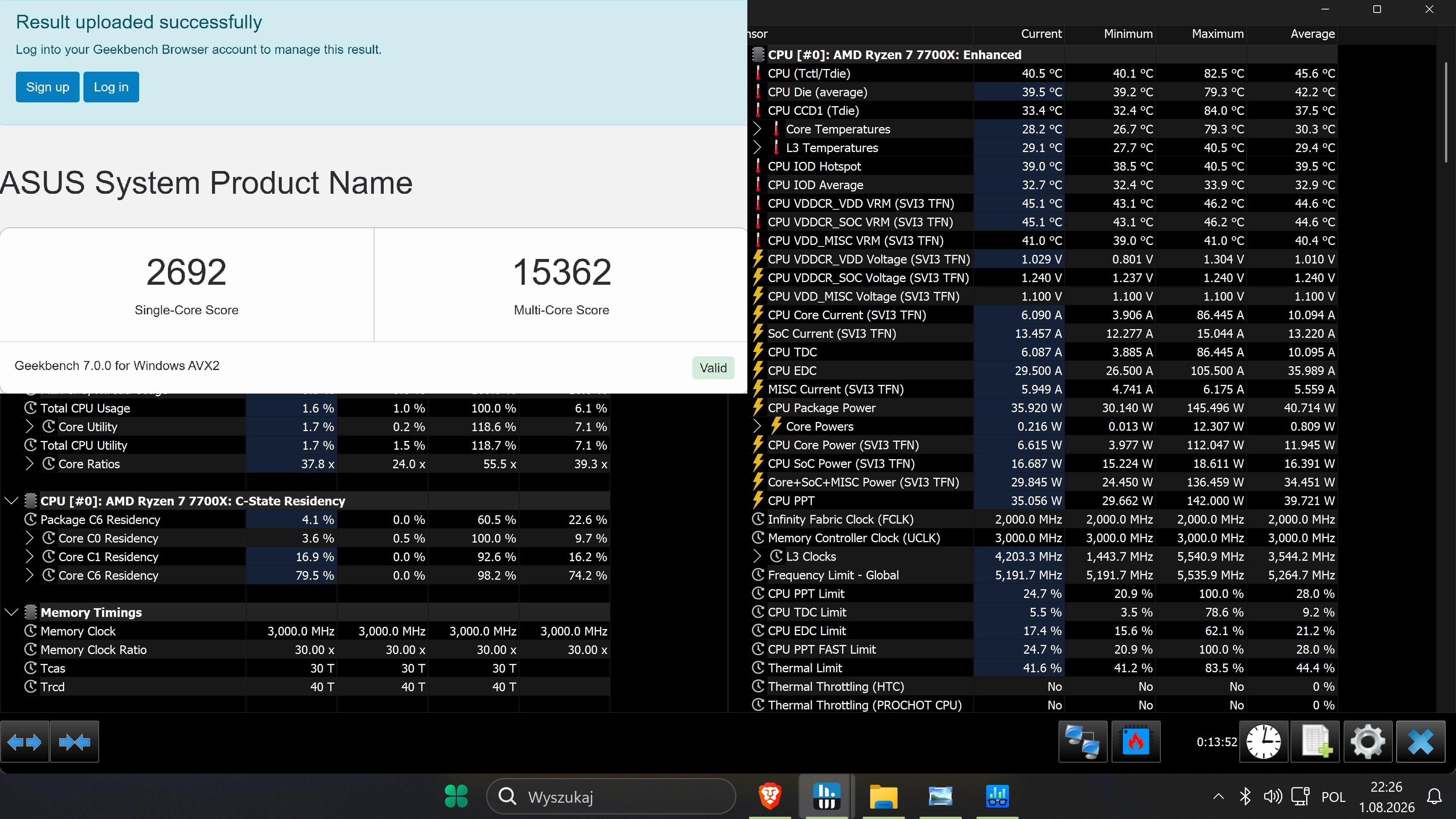Viewport: 1456px width, 819px height.
Task: Expand Core C1 Residency row
Action: [x=30, y=557]
